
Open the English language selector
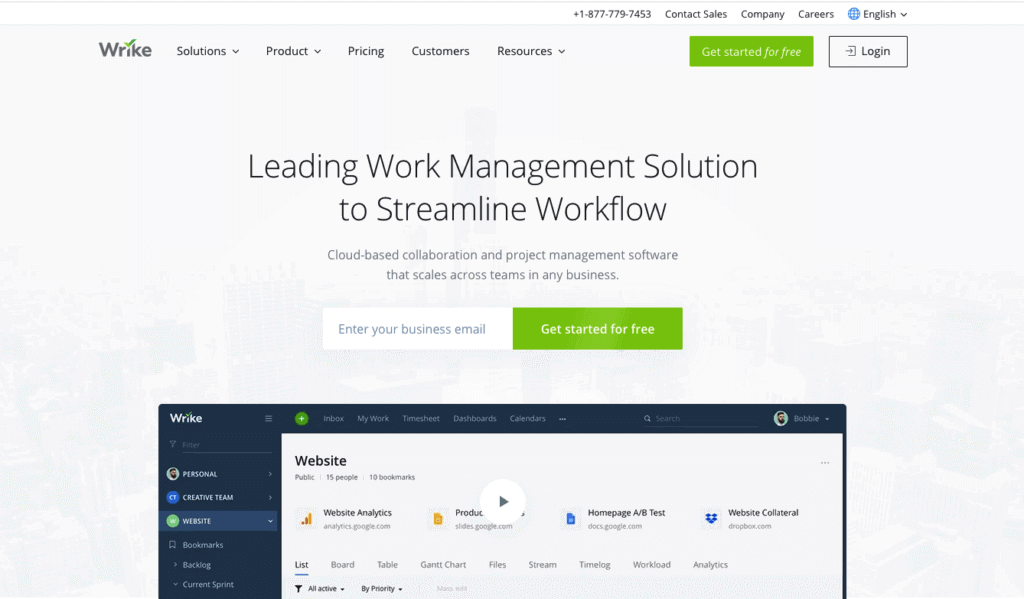click(x=878, y=14)
